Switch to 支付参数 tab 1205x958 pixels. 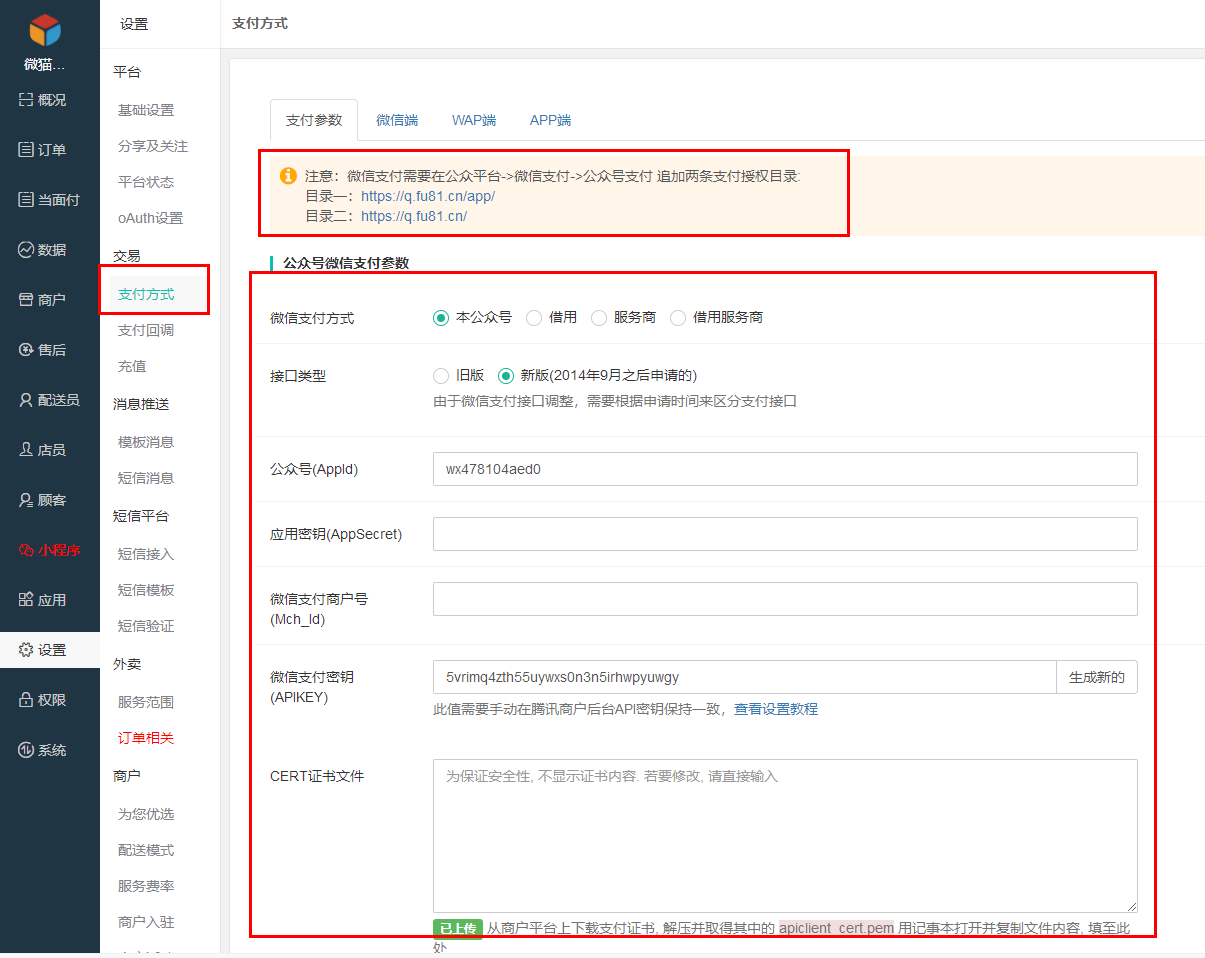tap(314, 120)
